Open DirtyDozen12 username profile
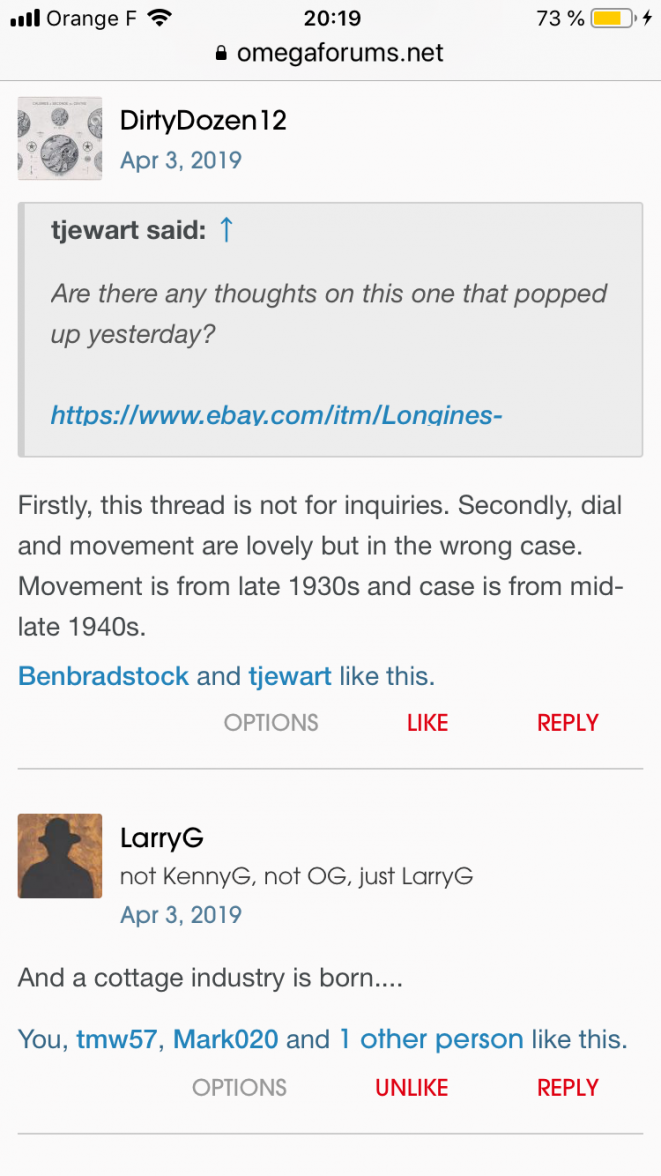Viewport: 661px width, 1176px height. (x=203, y=121)
